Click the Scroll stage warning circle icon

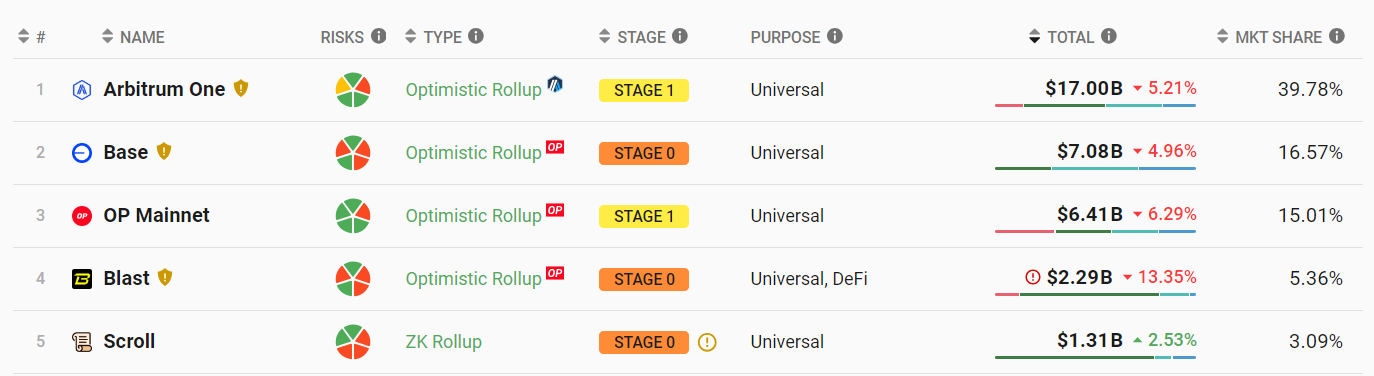pos(707,342)
